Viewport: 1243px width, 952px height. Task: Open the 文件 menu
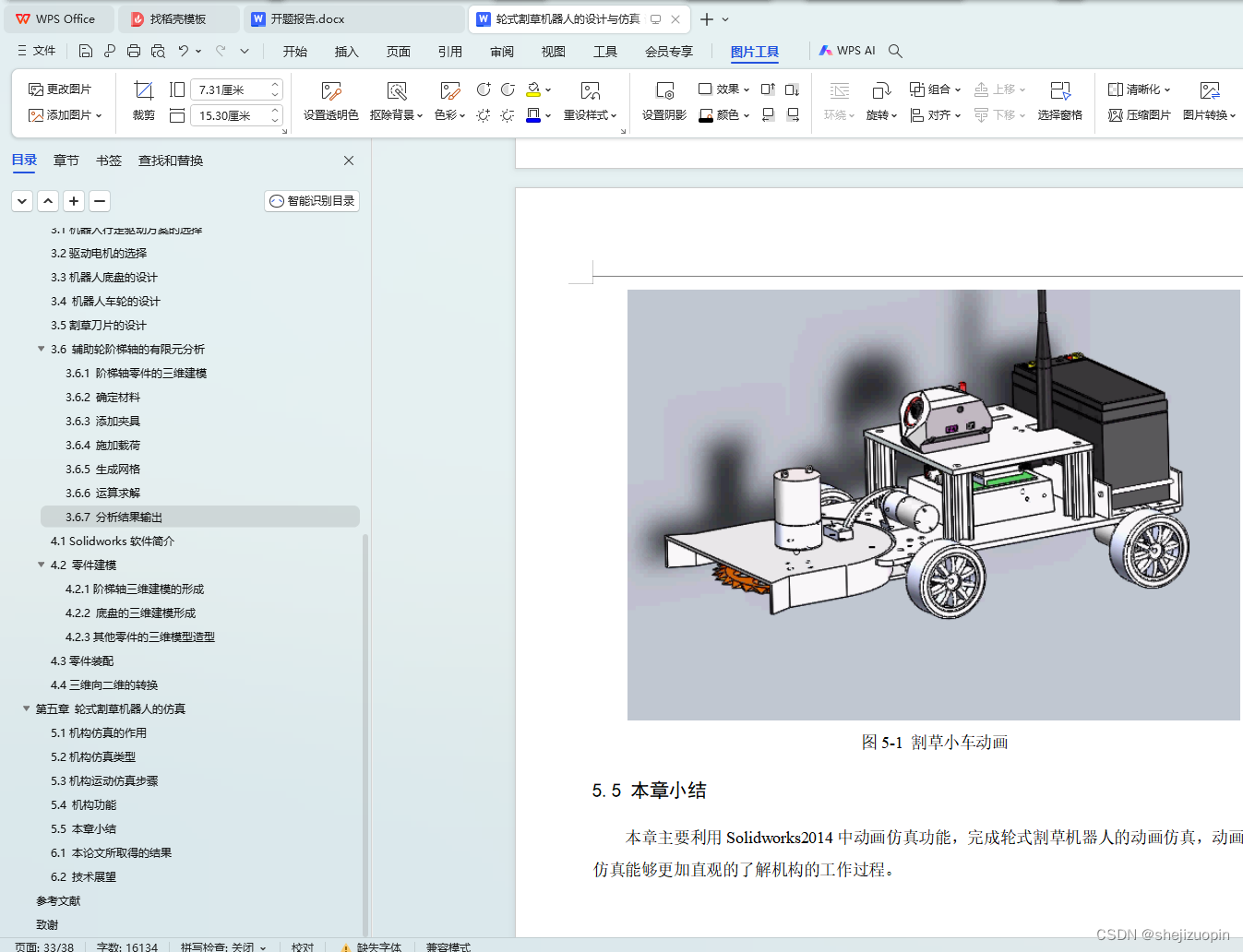click(x=36, y=51)
